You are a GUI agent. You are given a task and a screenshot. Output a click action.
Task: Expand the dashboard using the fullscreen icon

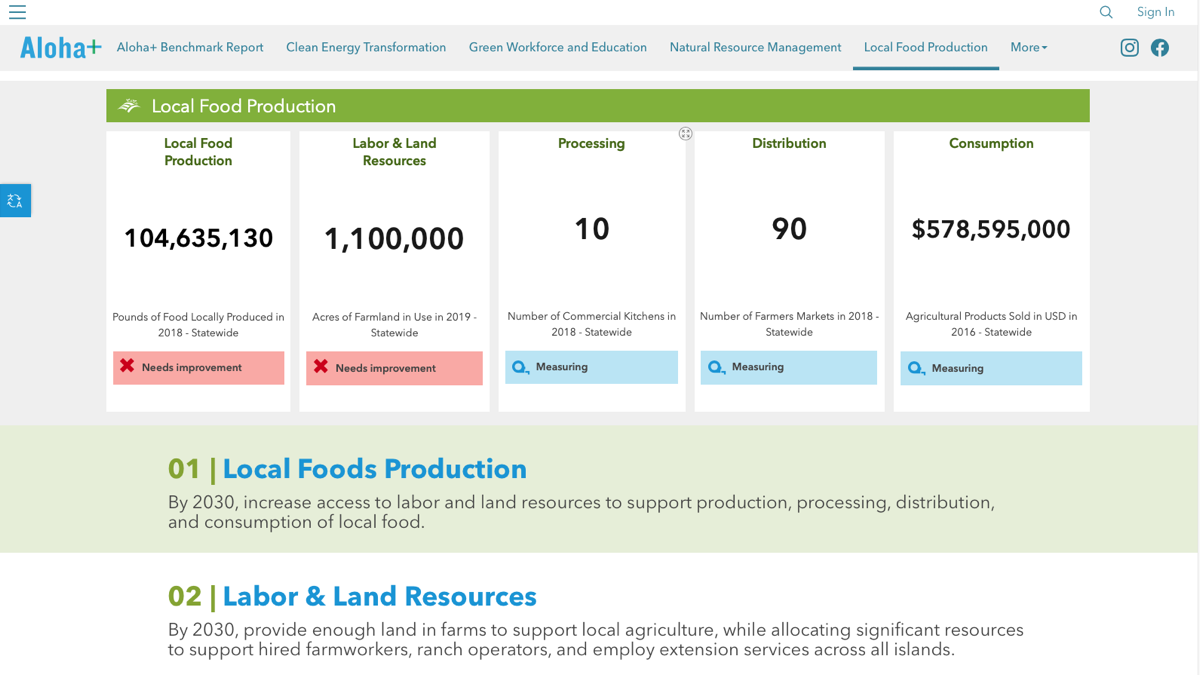[x=685, y=133]
